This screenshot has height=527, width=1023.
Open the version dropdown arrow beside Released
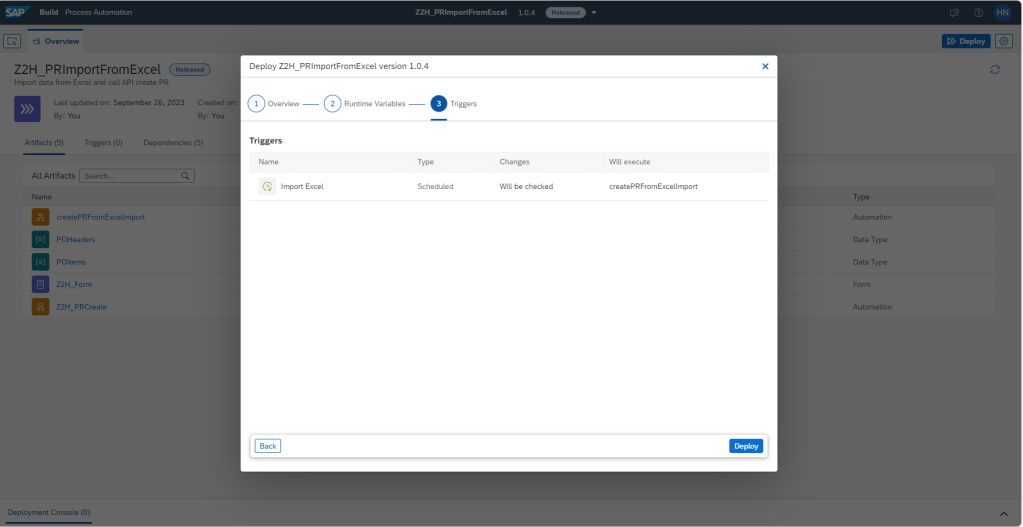[594, 12]
